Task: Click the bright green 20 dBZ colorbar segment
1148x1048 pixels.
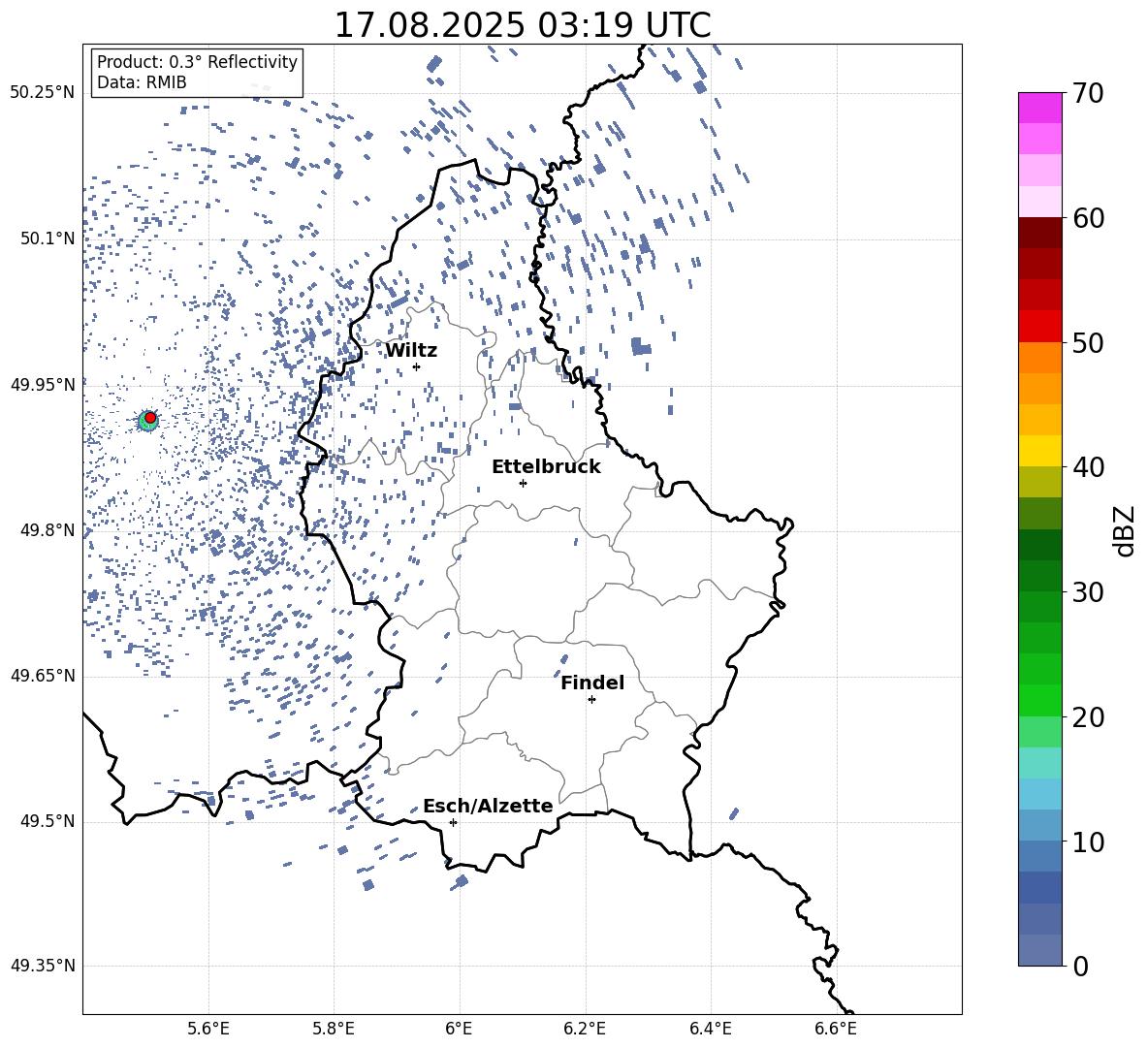Action: 1040,700
